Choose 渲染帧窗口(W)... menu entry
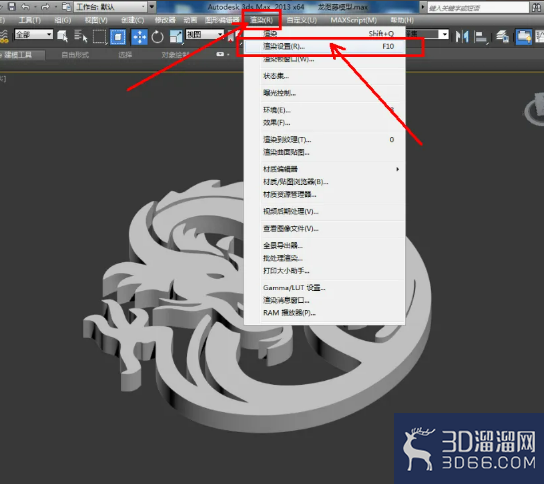The height and width of the screenshot is (484, 544). [325, 59]
